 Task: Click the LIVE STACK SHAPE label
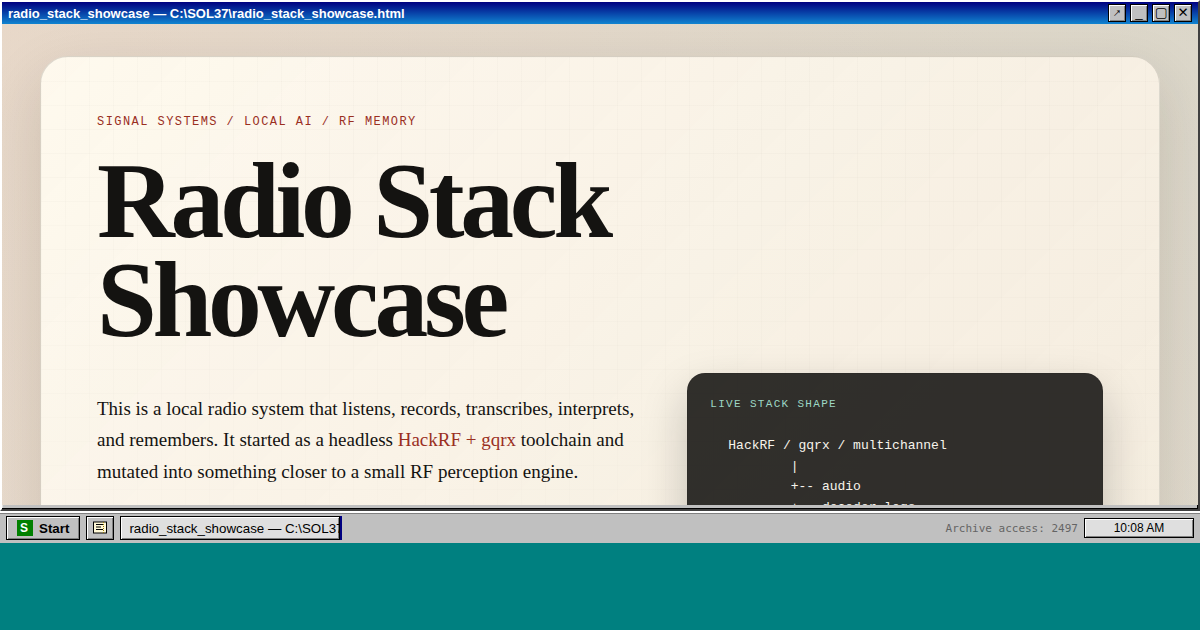[x=773, y=404]
